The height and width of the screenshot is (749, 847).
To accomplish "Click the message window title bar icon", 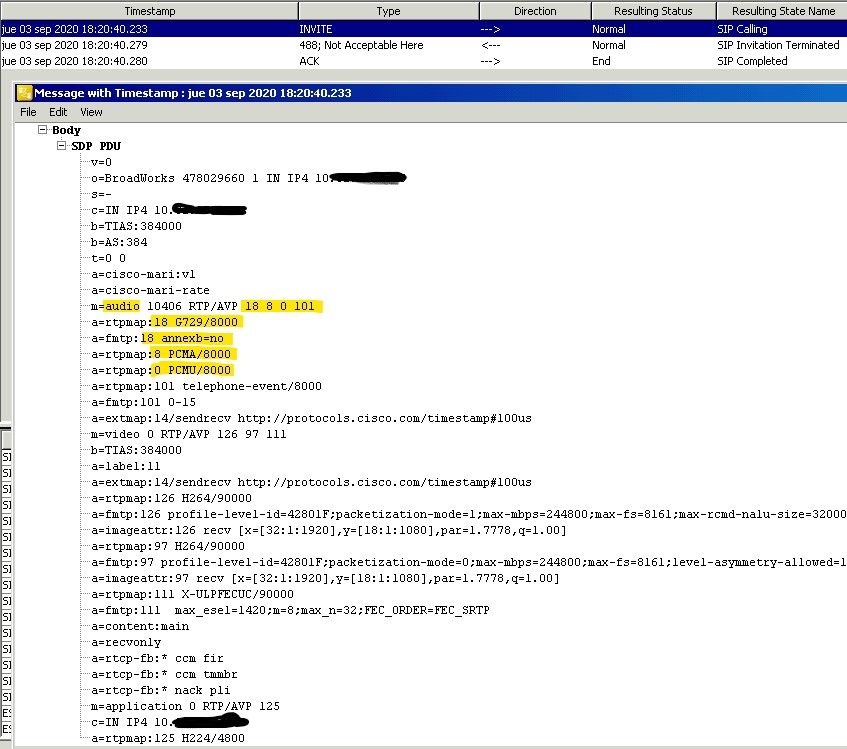I will [x=24, y=93].
